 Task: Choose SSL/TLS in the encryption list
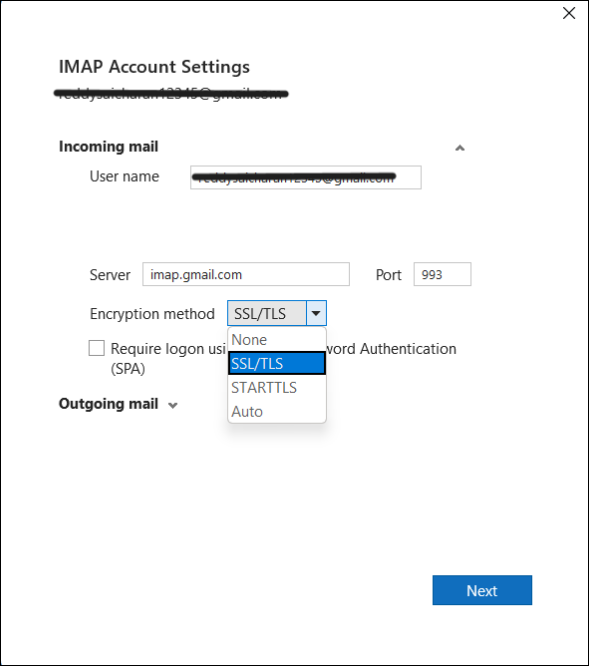click(x=277, y=364)
